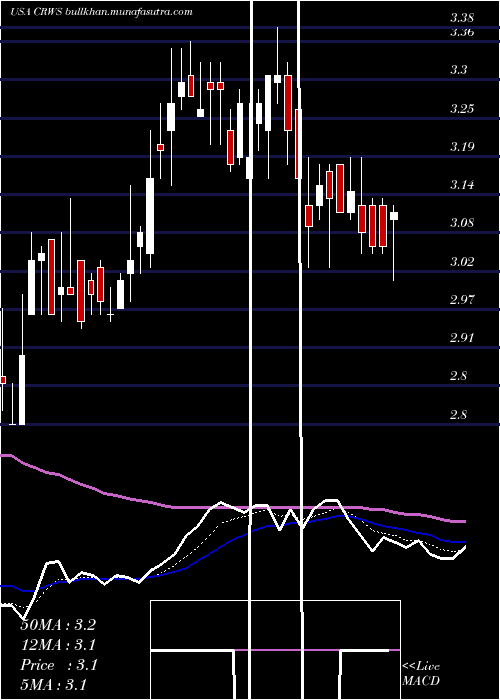Click the 3.3 price axis label

(458, 70)
